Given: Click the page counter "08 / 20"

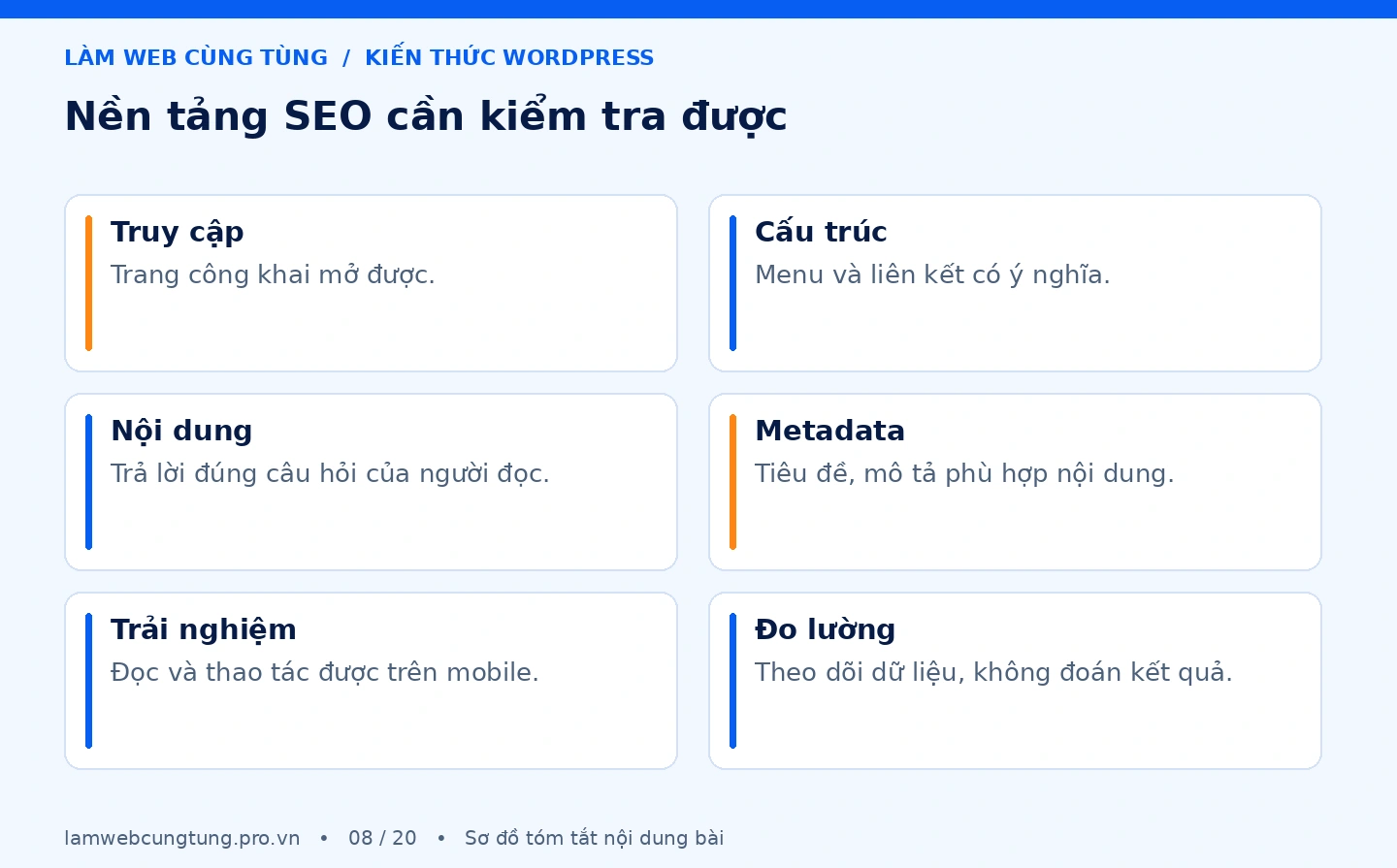Looking at the screenshot, I should pyautogui.click(x=382, y=839).
